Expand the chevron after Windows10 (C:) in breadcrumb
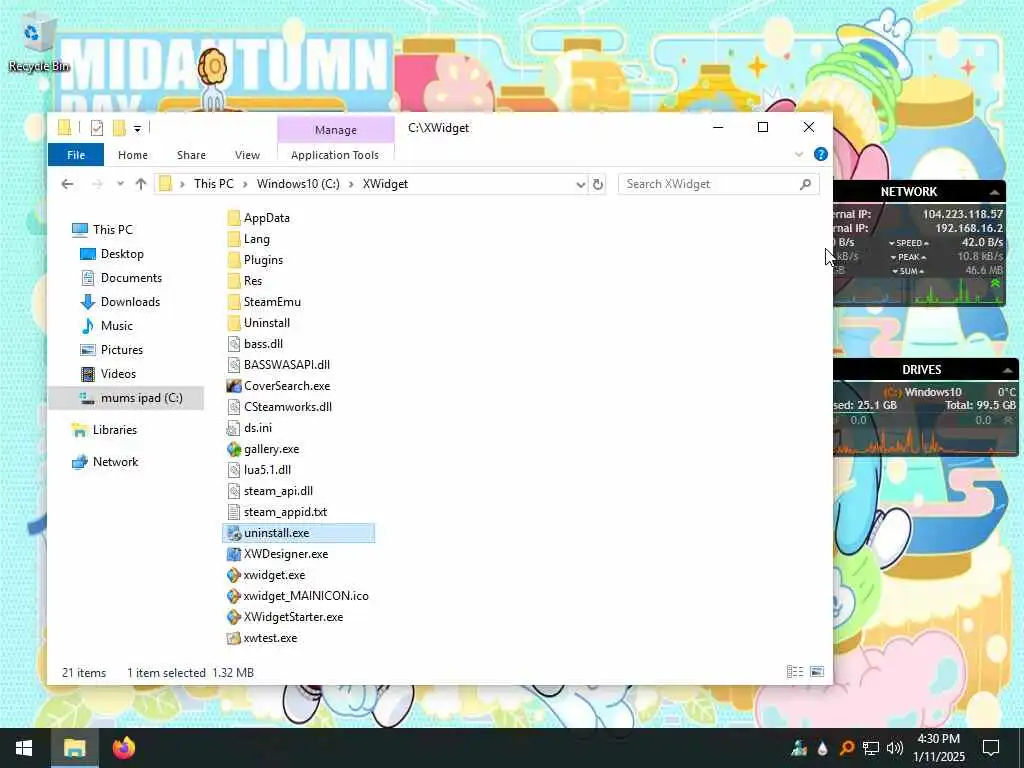Screen dimensions: 1024x768 coord(351,184)
